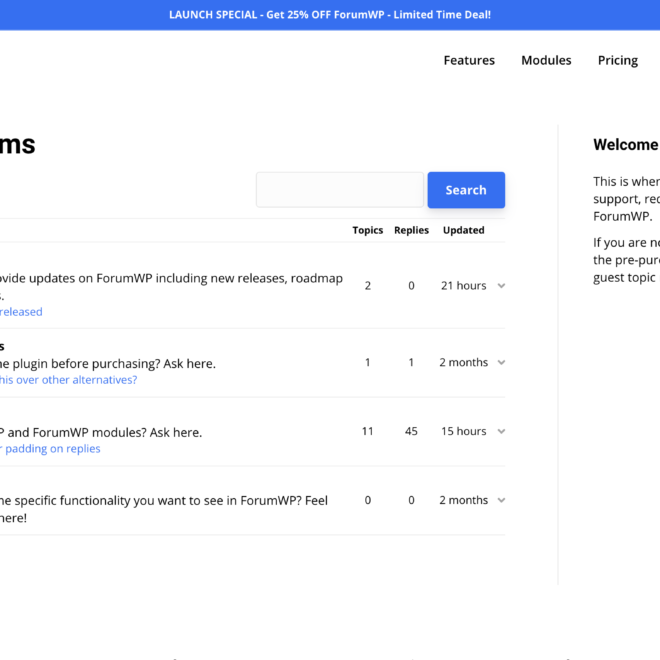Expand the chevron in the 0 topics row
Viewport: 660px width, 660px height.
501,500
